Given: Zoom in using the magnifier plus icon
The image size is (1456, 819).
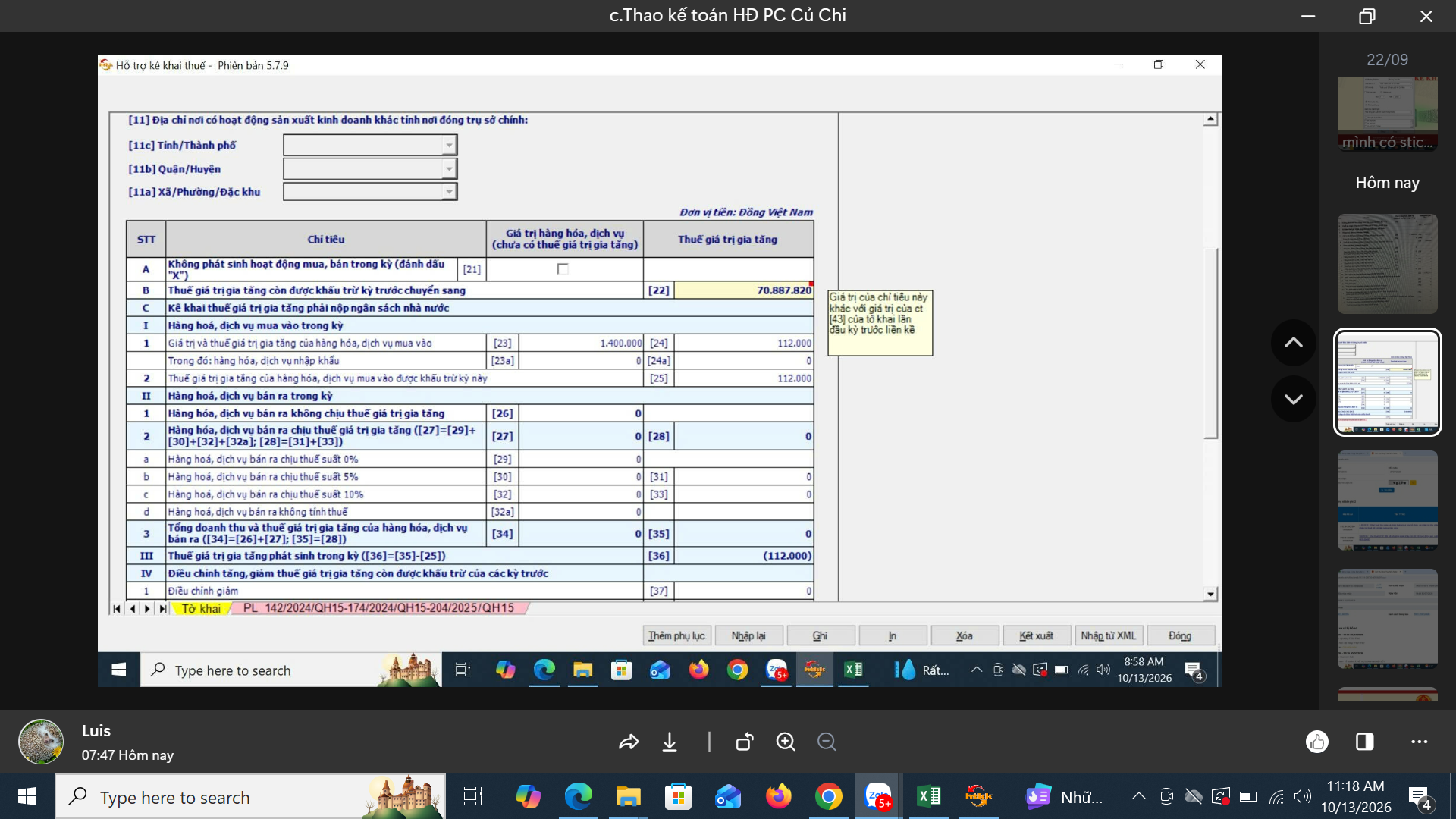Looking at the screenshot, I should [786, 742].
